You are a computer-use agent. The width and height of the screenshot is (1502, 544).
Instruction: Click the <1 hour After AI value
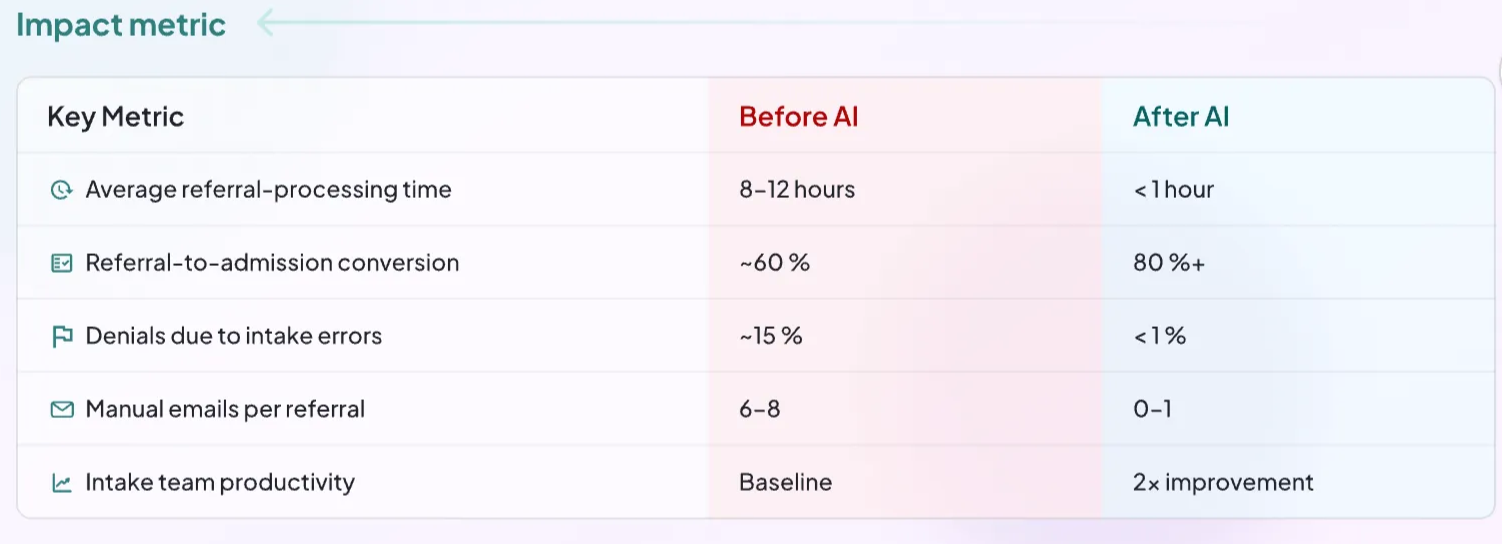pyautogui.click(x=1174, y=190)
